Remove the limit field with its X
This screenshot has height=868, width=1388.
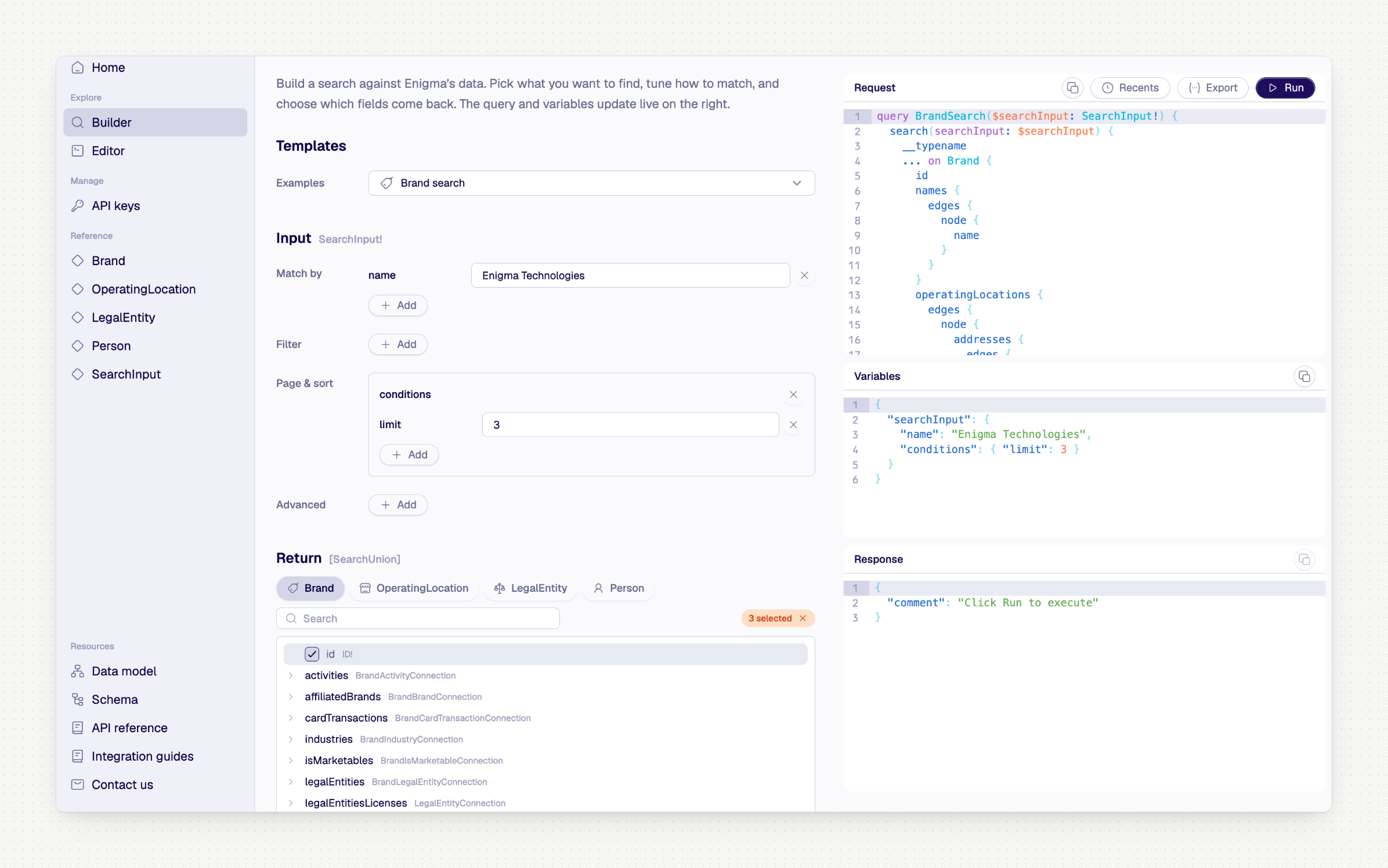click(x=793, y=425)
